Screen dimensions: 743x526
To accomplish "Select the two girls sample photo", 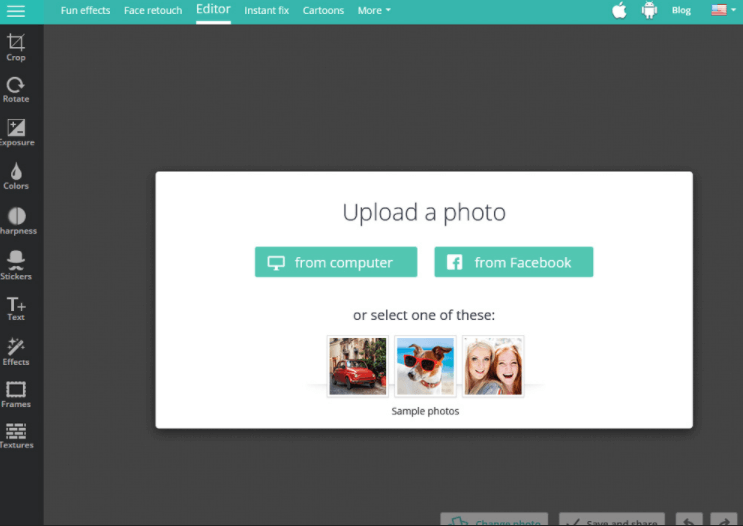I will click(493, 366).
